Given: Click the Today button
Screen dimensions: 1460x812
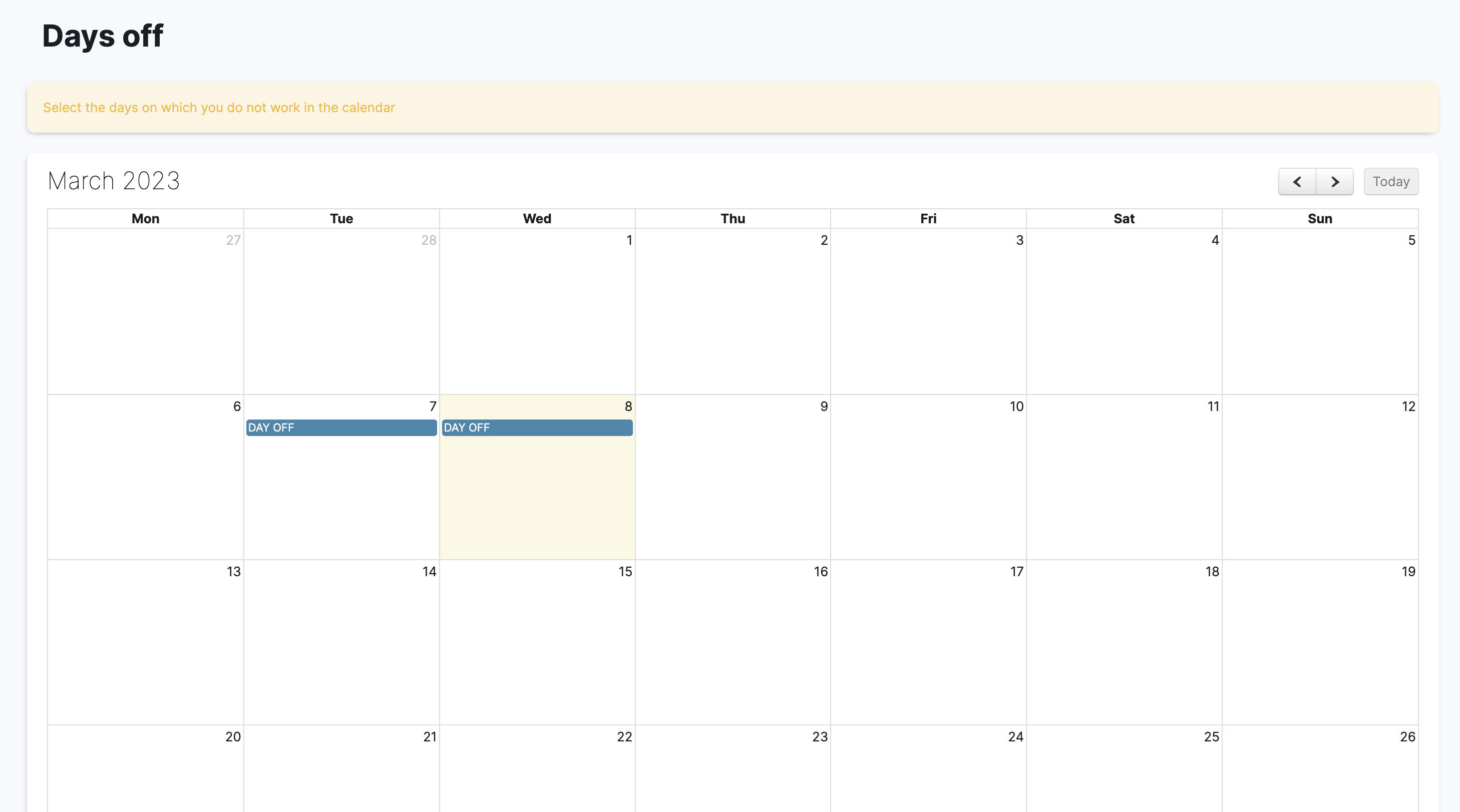Looking at the screenshot, I should 1390,181.
